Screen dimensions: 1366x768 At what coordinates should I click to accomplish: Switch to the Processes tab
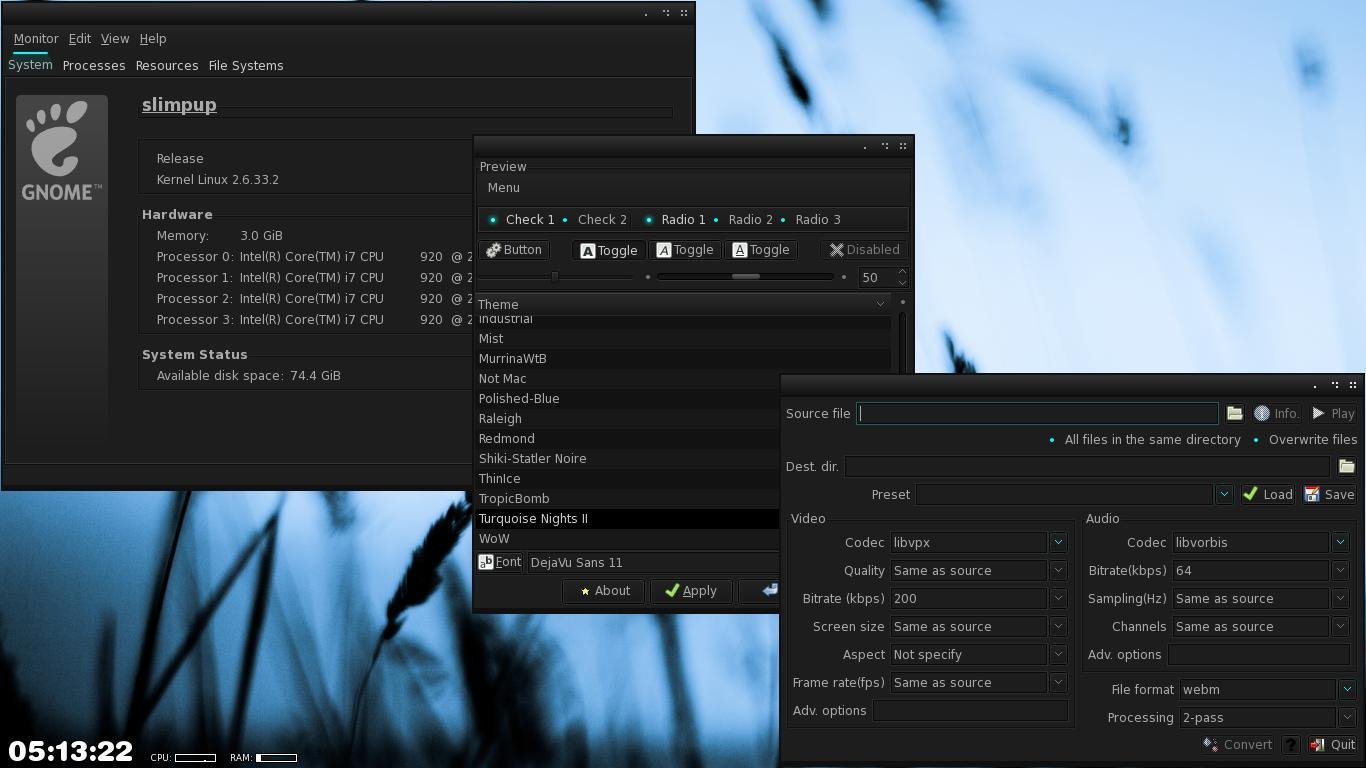point(94,66)
